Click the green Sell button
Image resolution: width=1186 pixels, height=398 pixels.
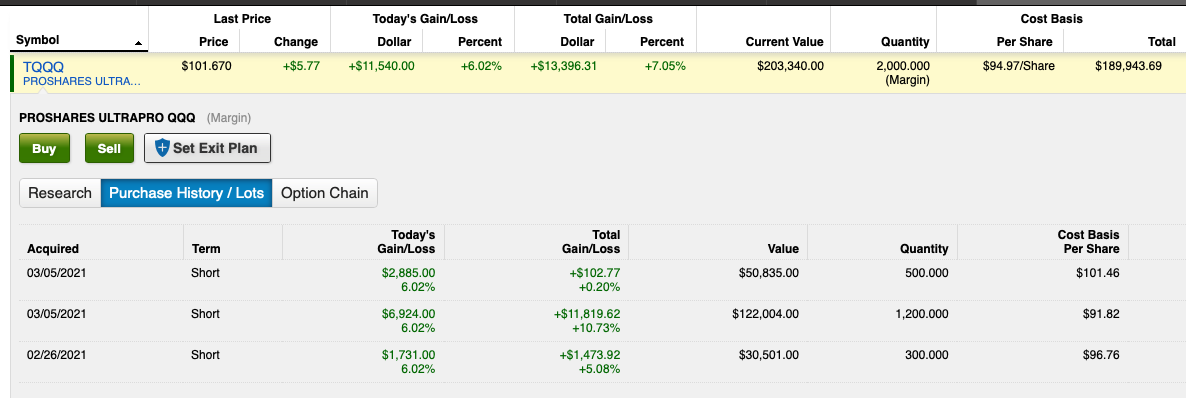pyautogui.click(x=109, y=148)
